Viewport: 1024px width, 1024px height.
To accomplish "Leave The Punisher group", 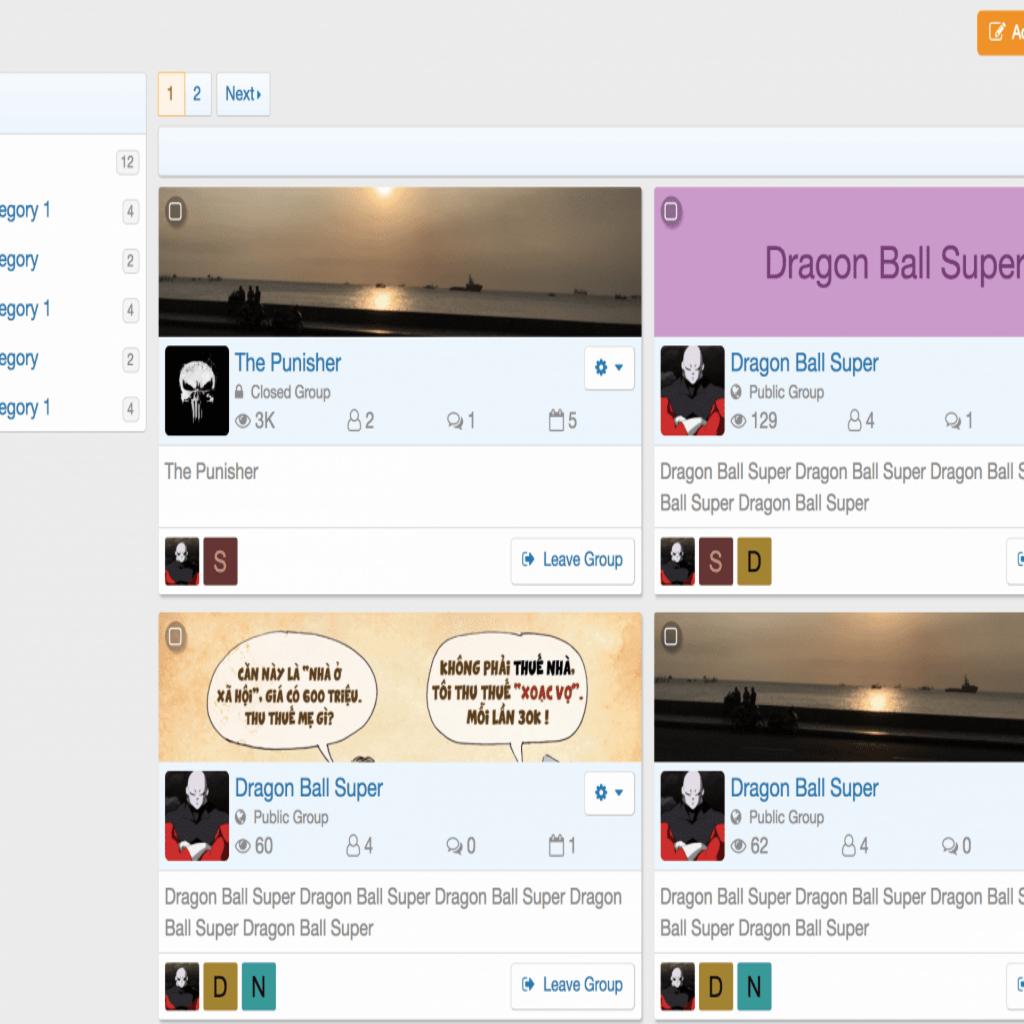I will point(573,560).
